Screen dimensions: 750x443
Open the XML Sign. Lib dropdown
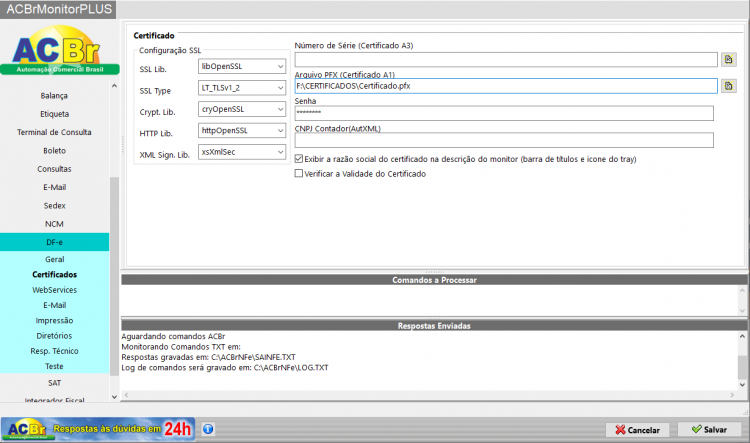point(242,152)
